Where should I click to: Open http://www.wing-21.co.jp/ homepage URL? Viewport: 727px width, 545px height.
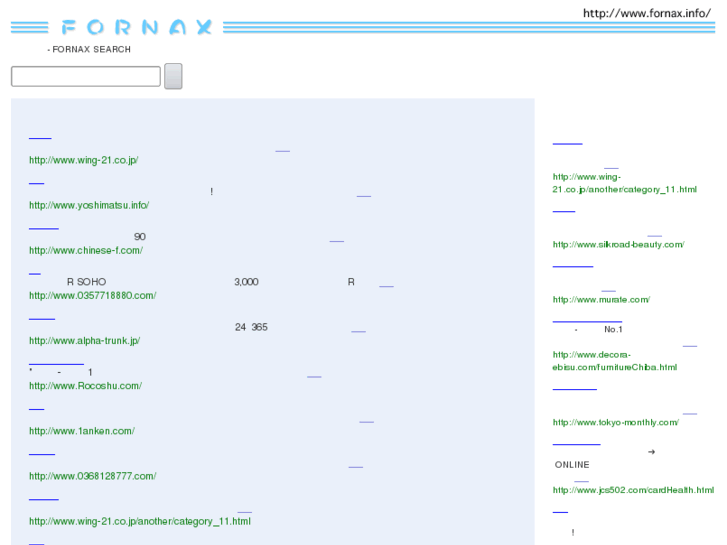[83, 160]
